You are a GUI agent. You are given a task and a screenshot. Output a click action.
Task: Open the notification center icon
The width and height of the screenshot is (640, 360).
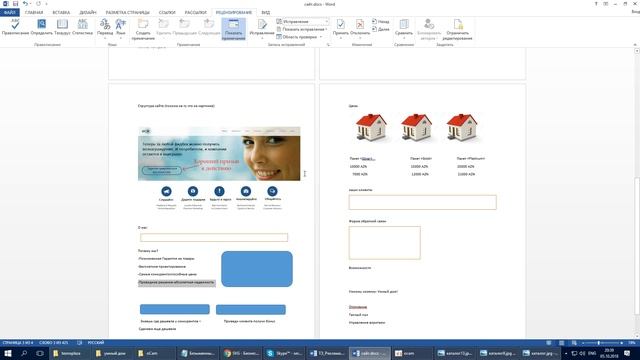coord(627,353)
